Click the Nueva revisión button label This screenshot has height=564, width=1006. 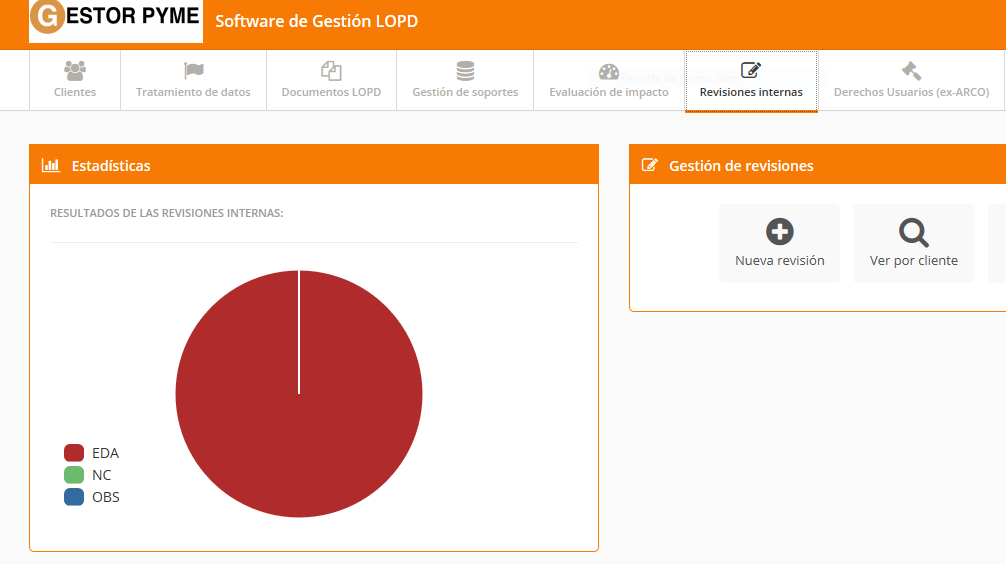pyautogui.click(x=780, y=261)
